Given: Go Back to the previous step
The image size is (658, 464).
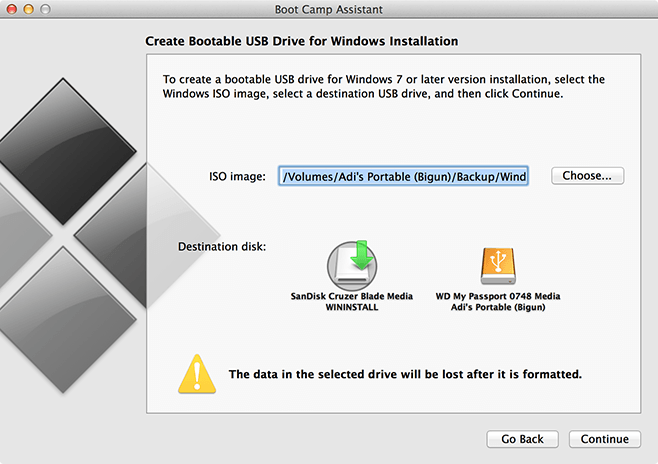Looking at the screenshot, I should (522, 439).
